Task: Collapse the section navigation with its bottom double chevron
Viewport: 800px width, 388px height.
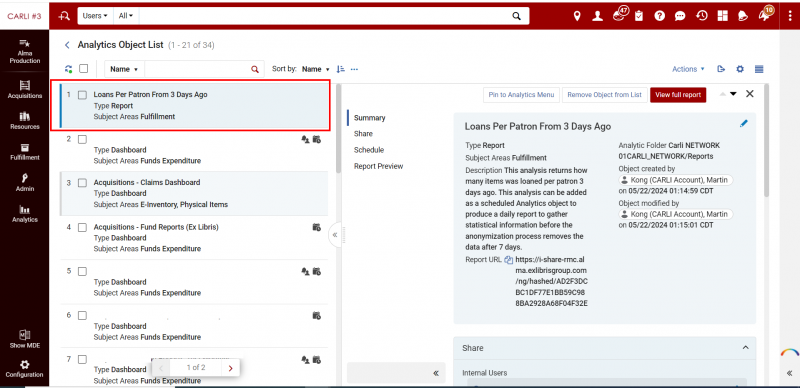Action: 436,373
